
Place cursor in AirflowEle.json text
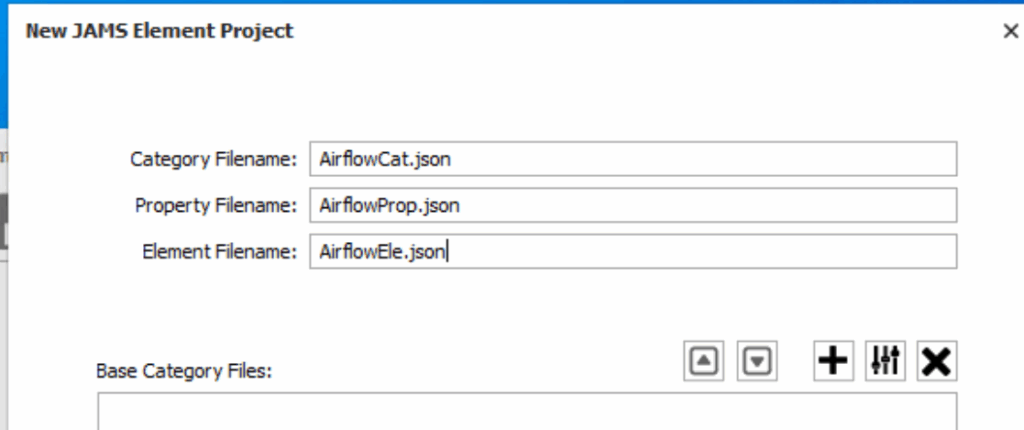click(383, 251)
